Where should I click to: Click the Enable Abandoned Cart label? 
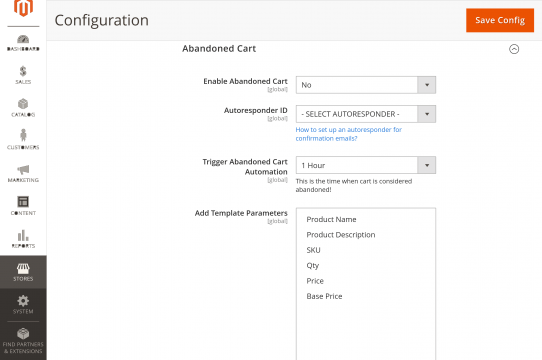pyautogui.click(x=245, y=81)
